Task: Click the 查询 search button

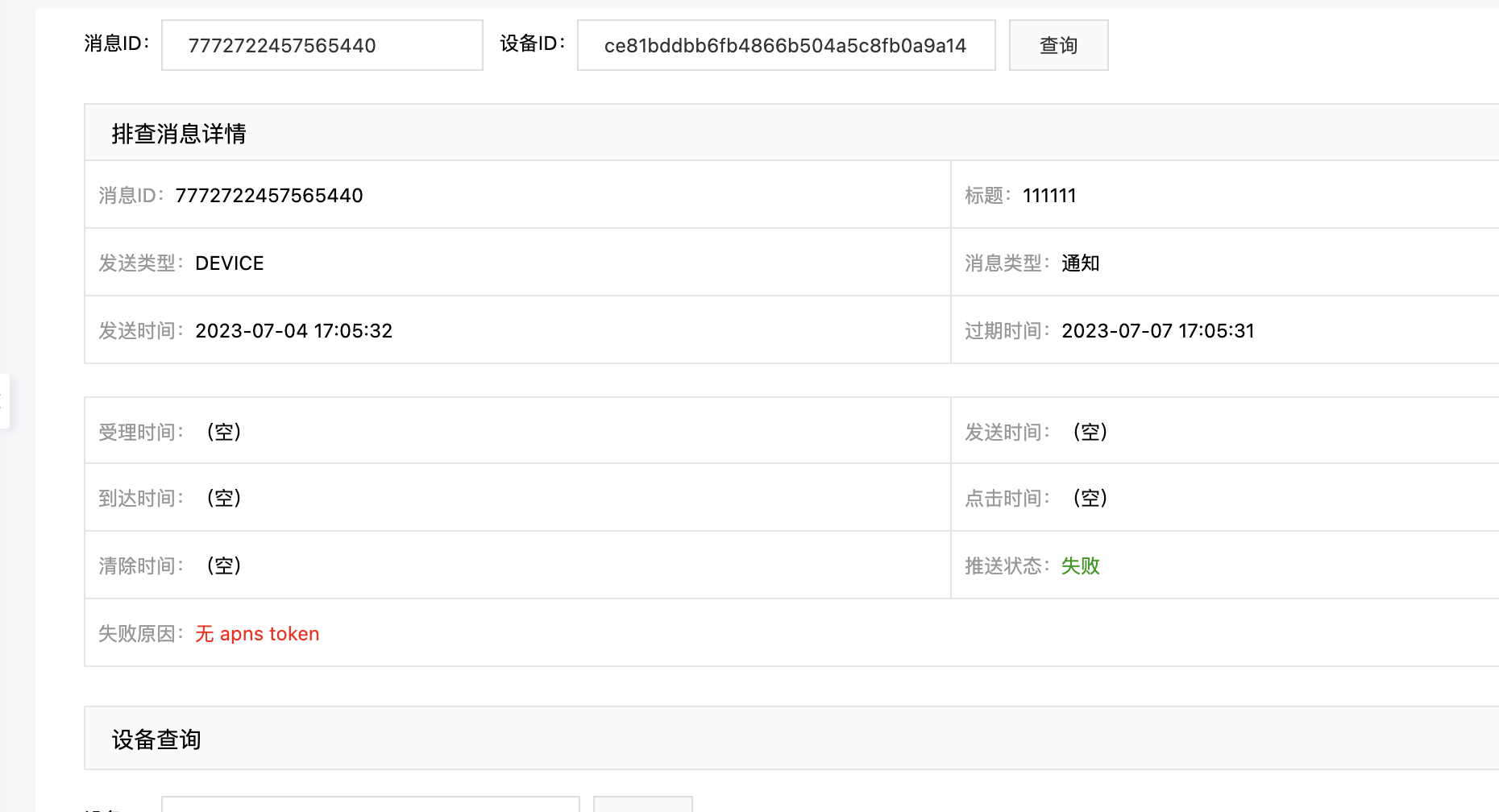Action: [1058, 45]
